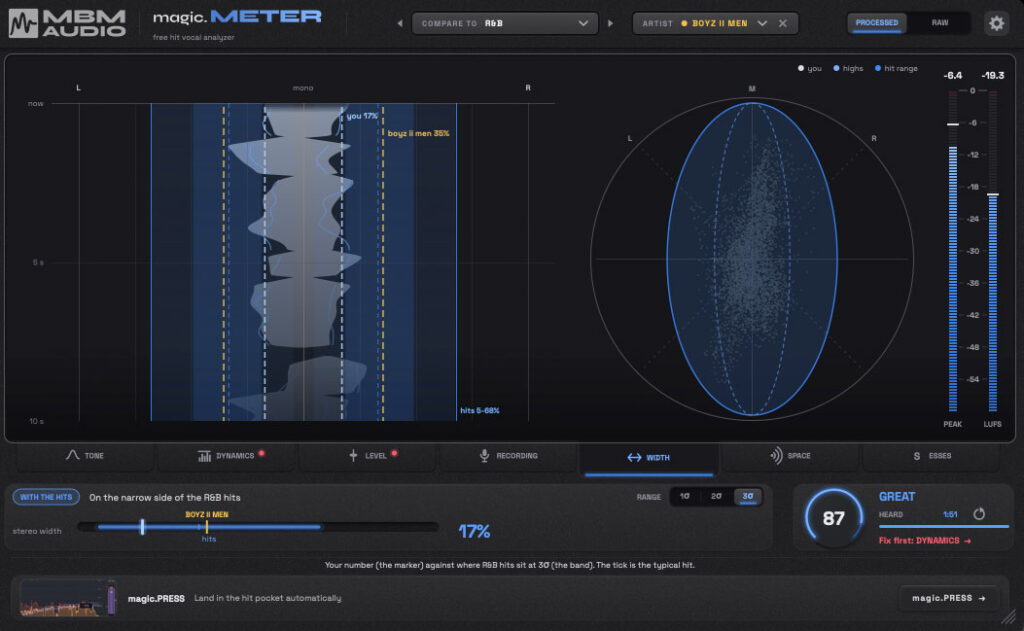Click the large 17% width readout
The width and height of the screenshot is (1024, 631).
click(x=474, y=531)
